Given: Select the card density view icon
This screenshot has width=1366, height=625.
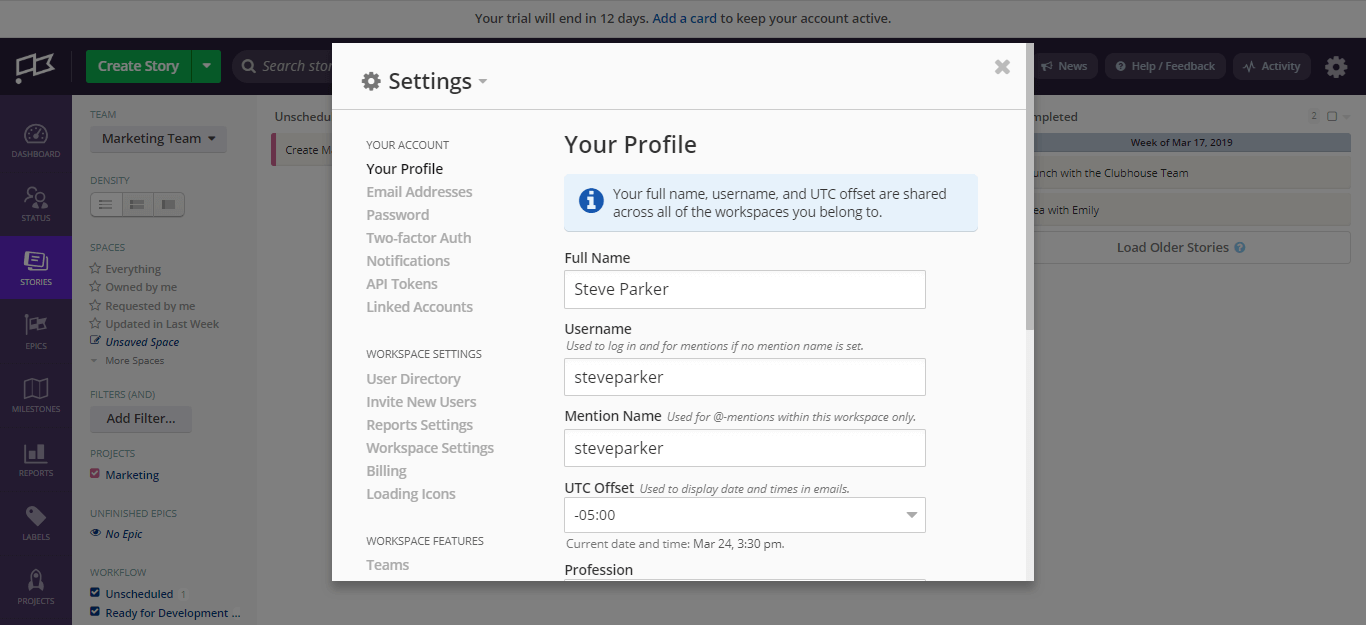Looking at the screenshot, I should [x=168, y=204].
